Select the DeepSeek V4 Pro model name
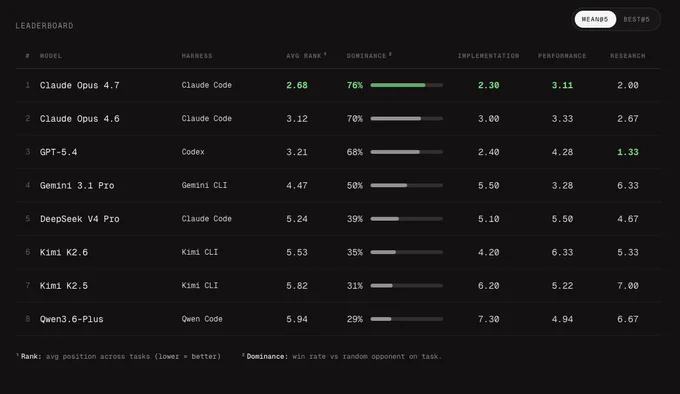Screen dimensions: 680x394 tap(79, 219)
